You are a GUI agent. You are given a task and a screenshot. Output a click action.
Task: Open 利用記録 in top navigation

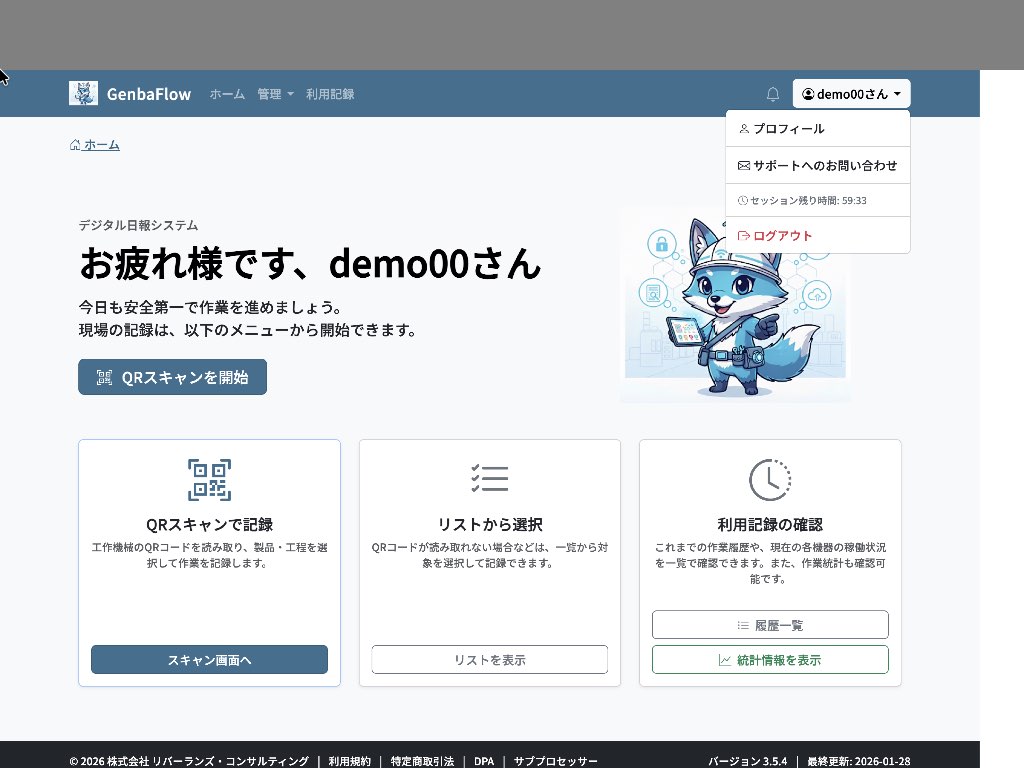[x=330, y=94]
